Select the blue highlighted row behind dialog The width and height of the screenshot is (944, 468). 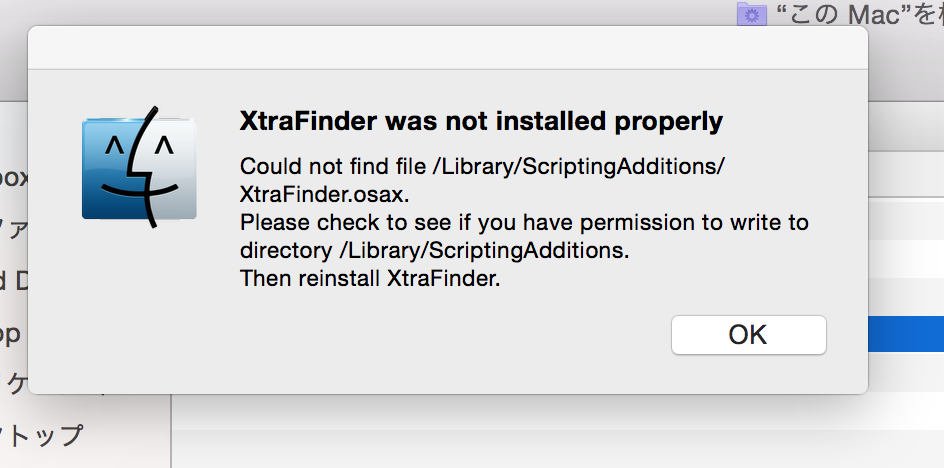point(905,333)
